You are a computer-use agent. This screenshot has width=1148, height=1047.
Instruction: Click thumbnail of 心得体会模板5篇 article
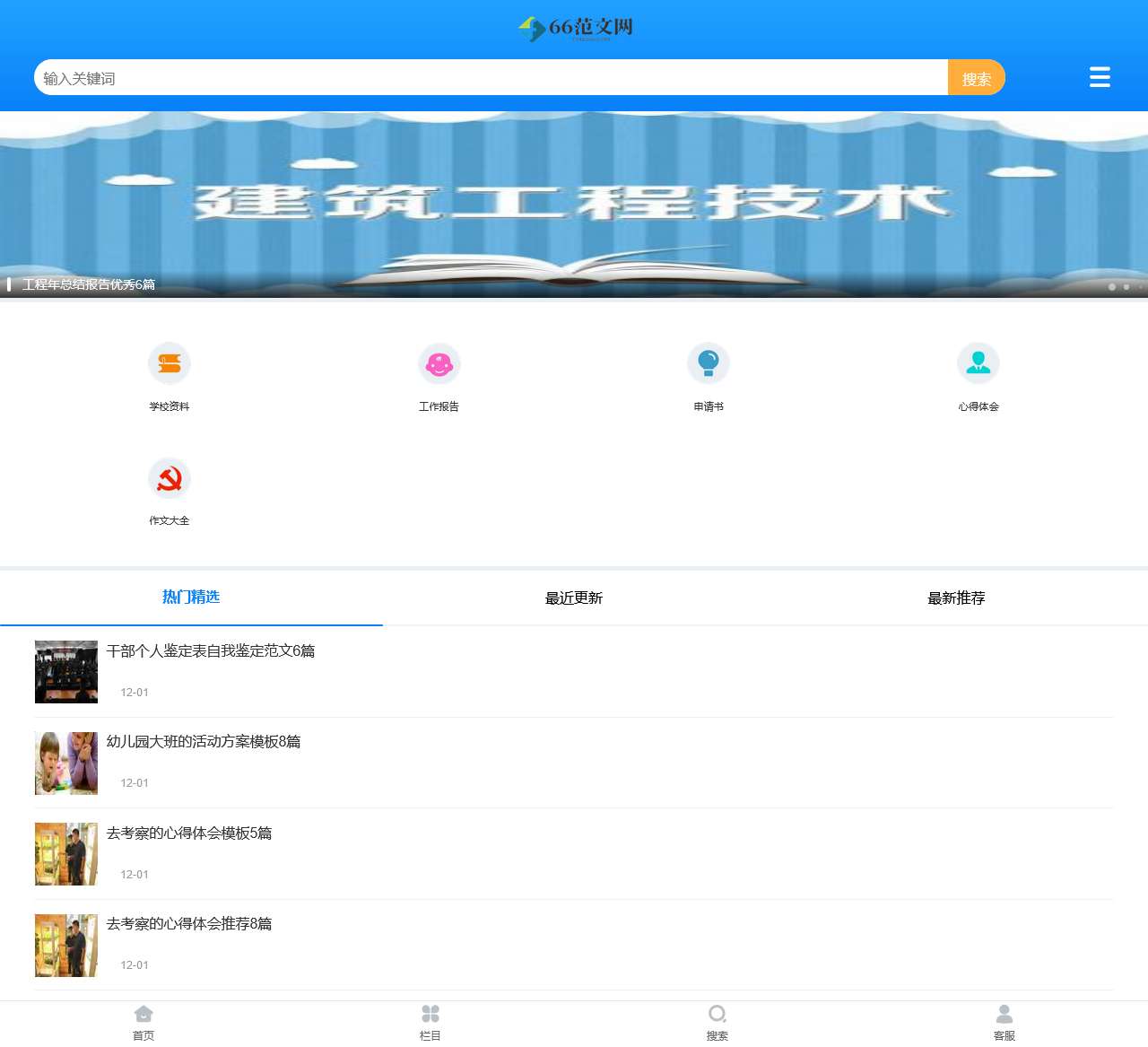click(x=66, y=854)
